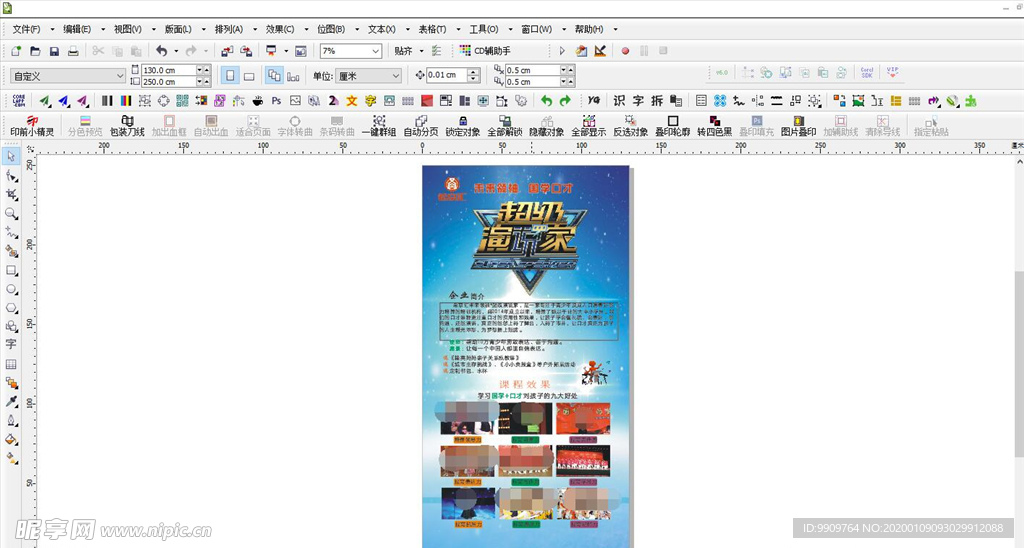Open the 文件(F) menu
Image resolution: width=1024 pixels, height=548 pixels.
coord(33,29)
